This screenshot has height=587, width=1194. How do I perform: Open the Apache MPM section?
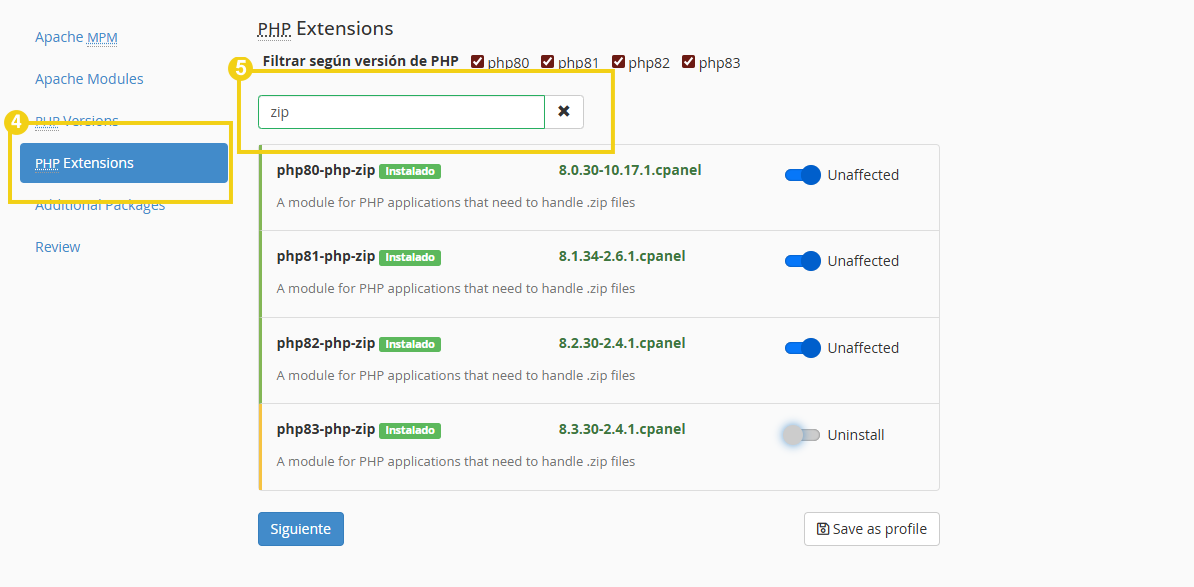click(x=76, y=36)
